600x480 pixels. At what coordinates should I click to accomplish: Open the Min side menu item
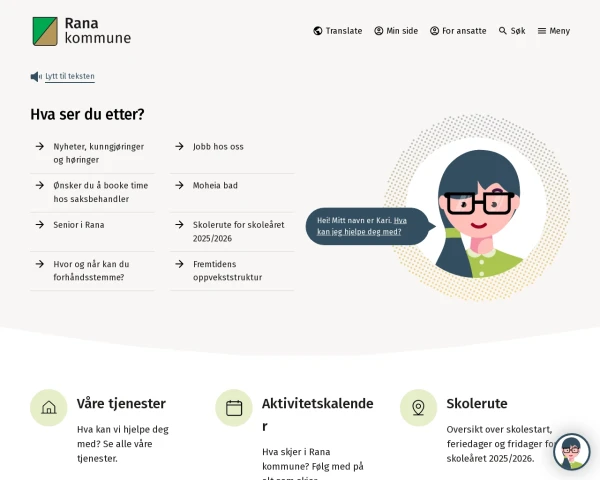[x=396, y=31]
